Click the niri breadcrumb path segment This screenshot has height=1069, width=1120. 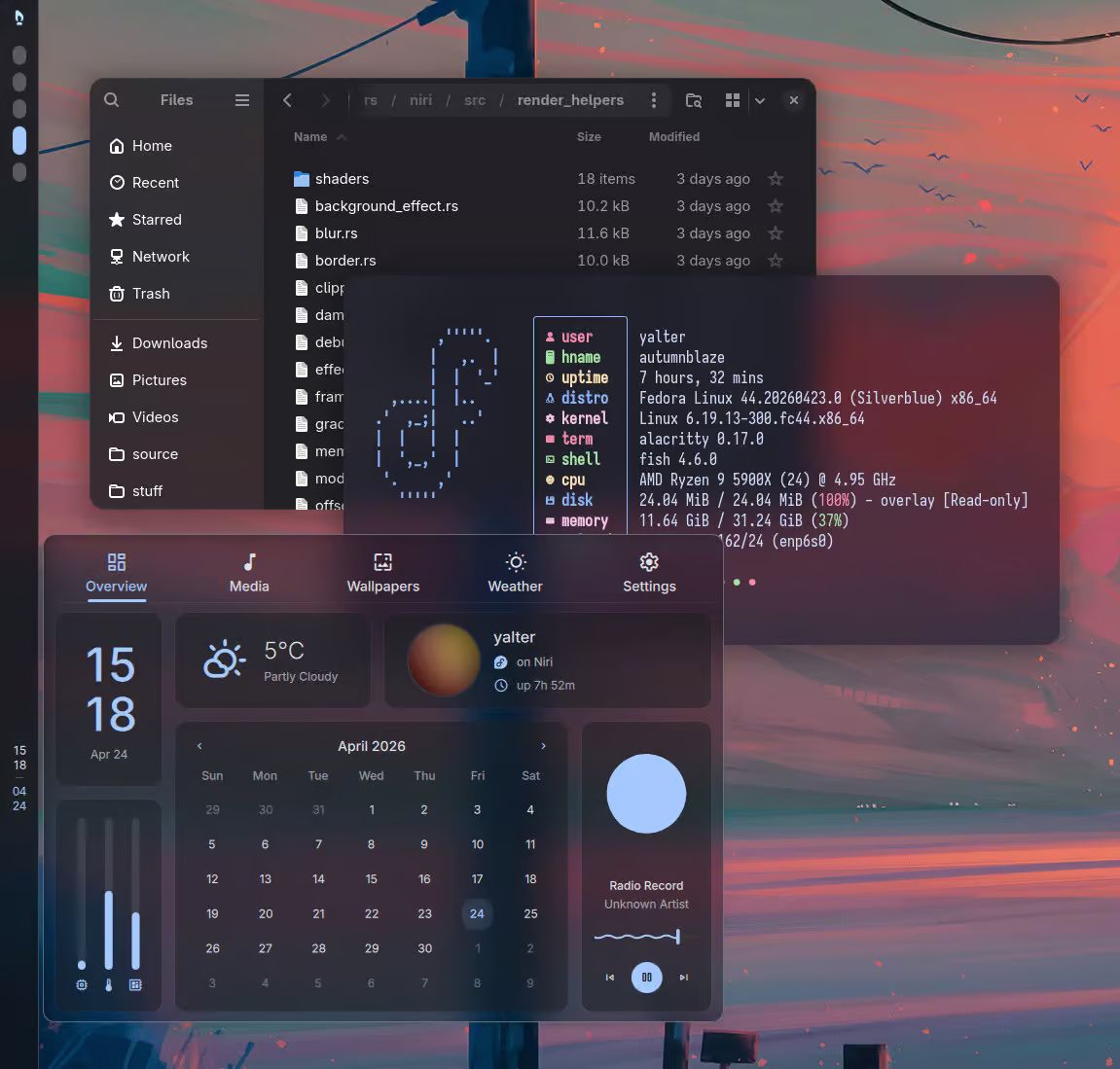pos(420,100)
